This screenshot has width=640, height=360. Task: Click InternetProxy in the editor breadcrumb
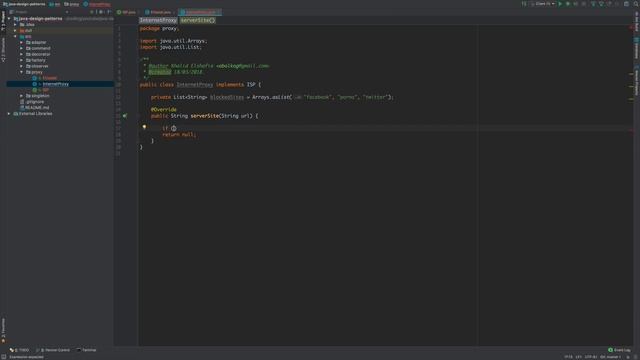[x=158, y=20]
